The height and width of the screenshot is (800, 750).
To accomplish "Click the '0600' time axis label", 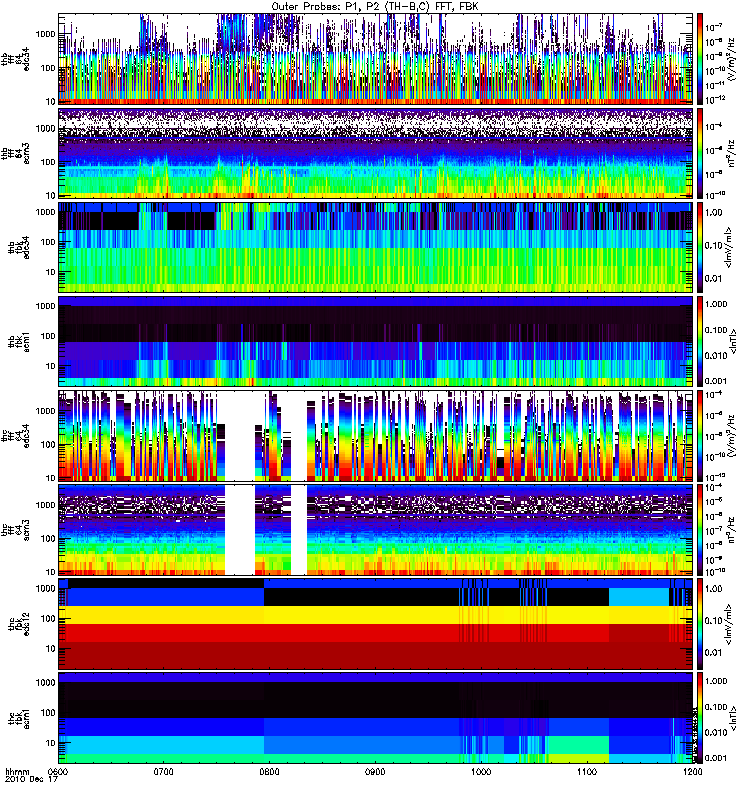I will pos(58,771).
